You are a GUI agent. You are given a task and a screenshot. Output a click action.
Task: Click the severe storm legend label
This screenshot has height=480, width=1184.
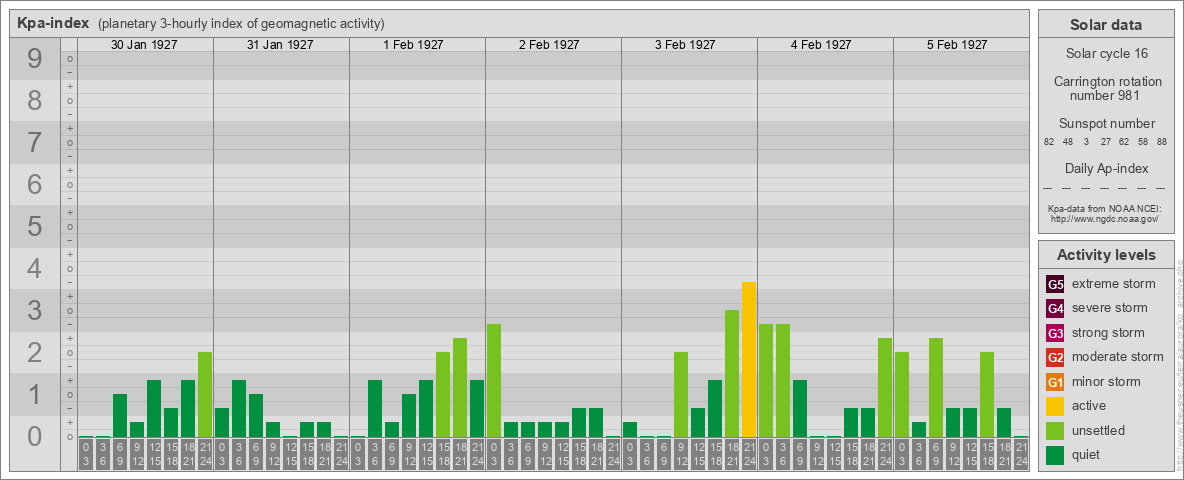[1110, 309]
